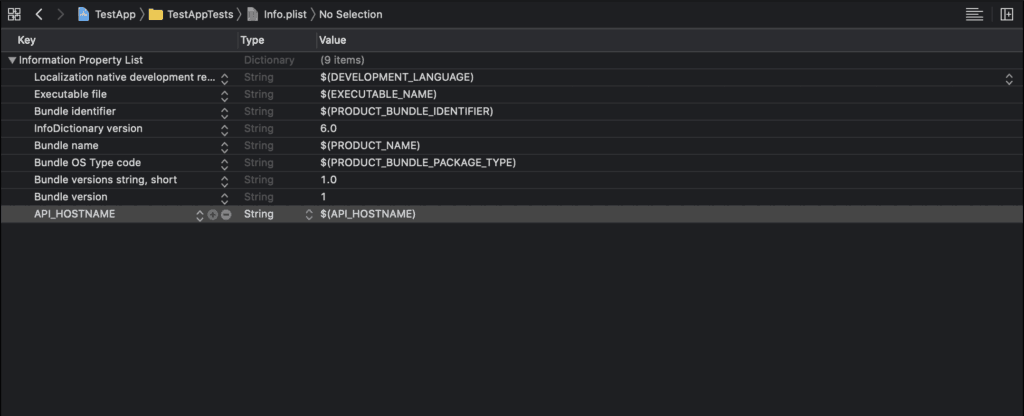Go back with the left chevron
The width and height of the screenshot is (1024, 416).
point(38,14)
